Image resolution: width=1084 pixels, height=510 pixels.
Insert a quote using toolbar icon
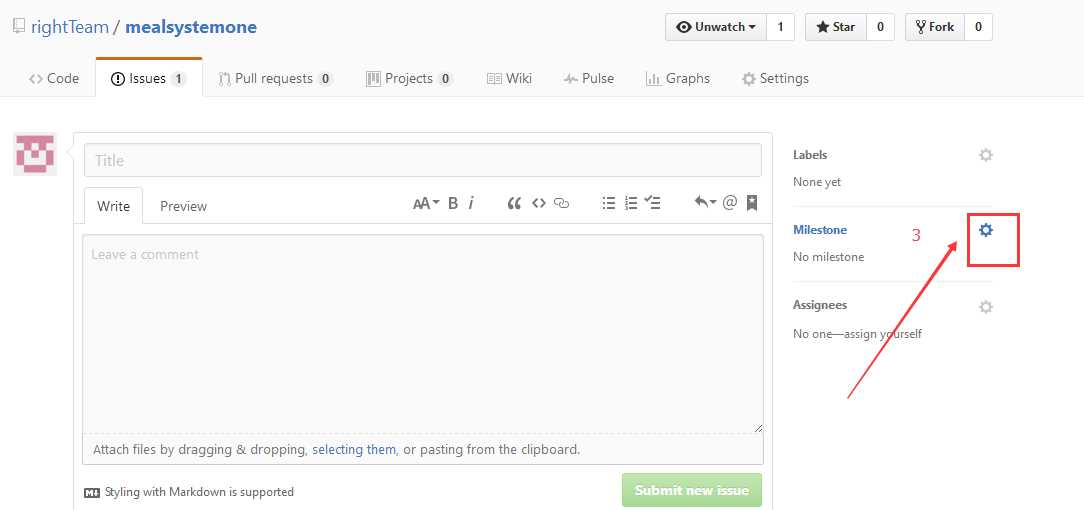[514, 203]
